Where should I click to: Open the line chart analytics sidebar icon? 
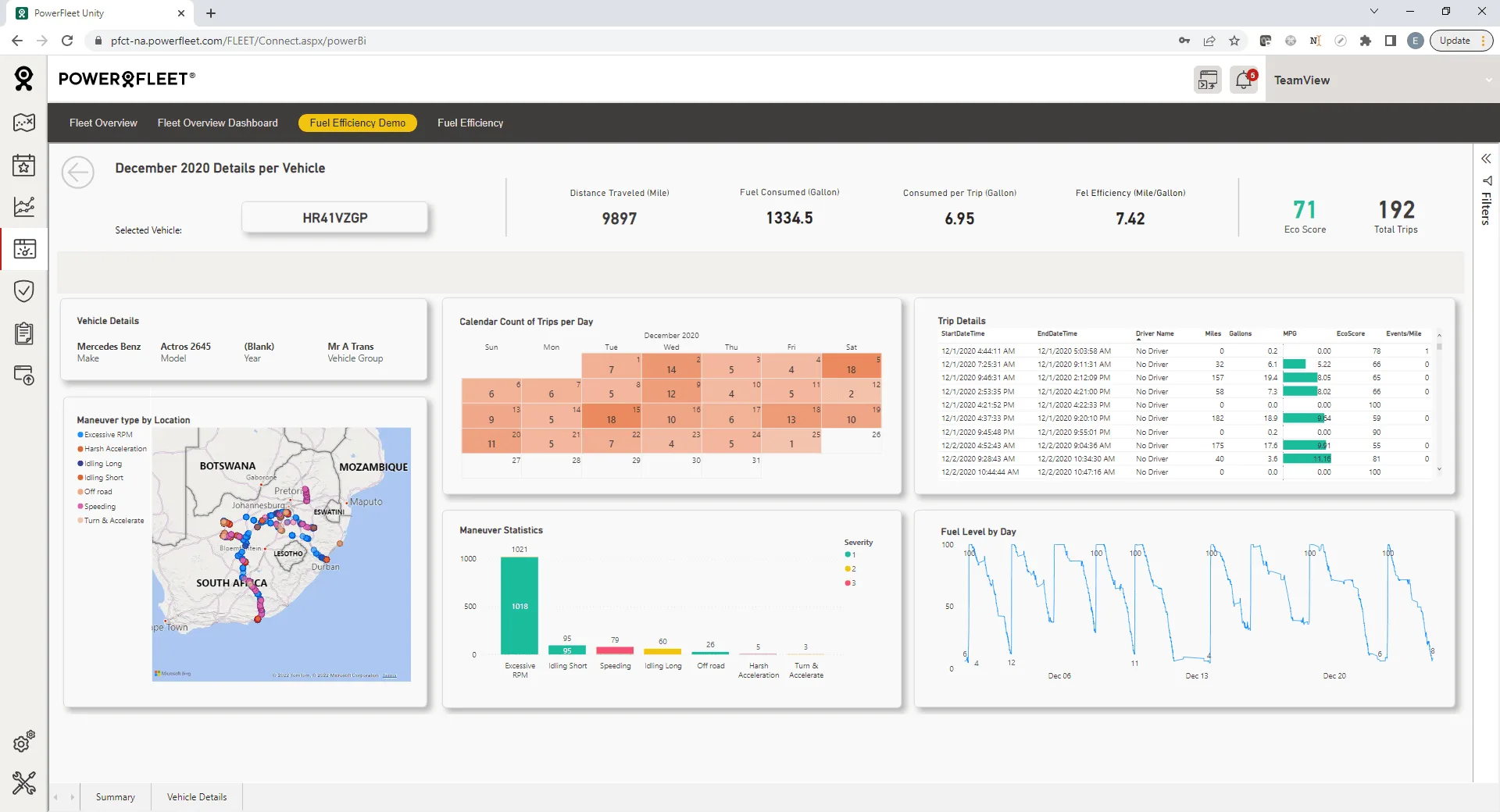click(x=24, y=206)
